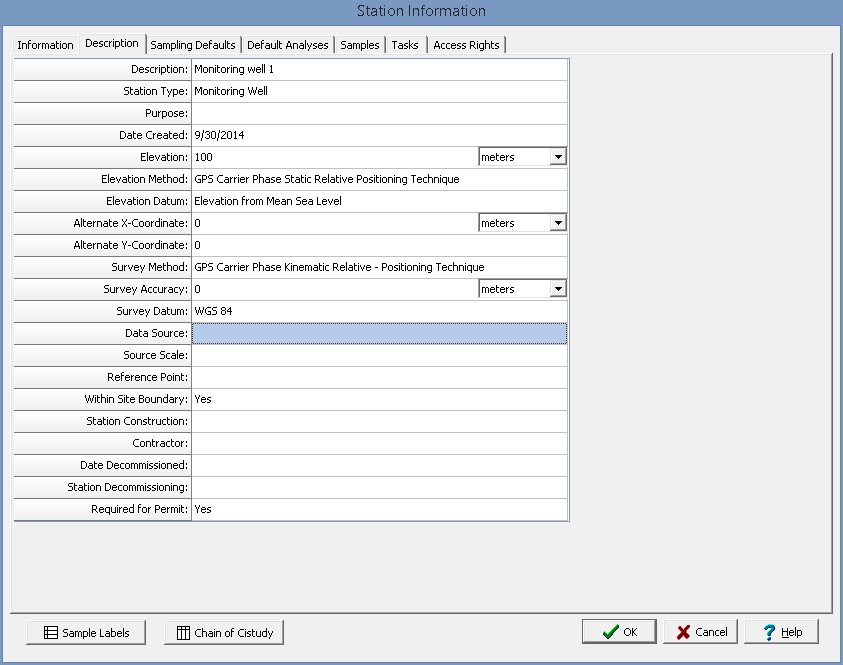Open the Sampling Defaults tab

point(193,45)
